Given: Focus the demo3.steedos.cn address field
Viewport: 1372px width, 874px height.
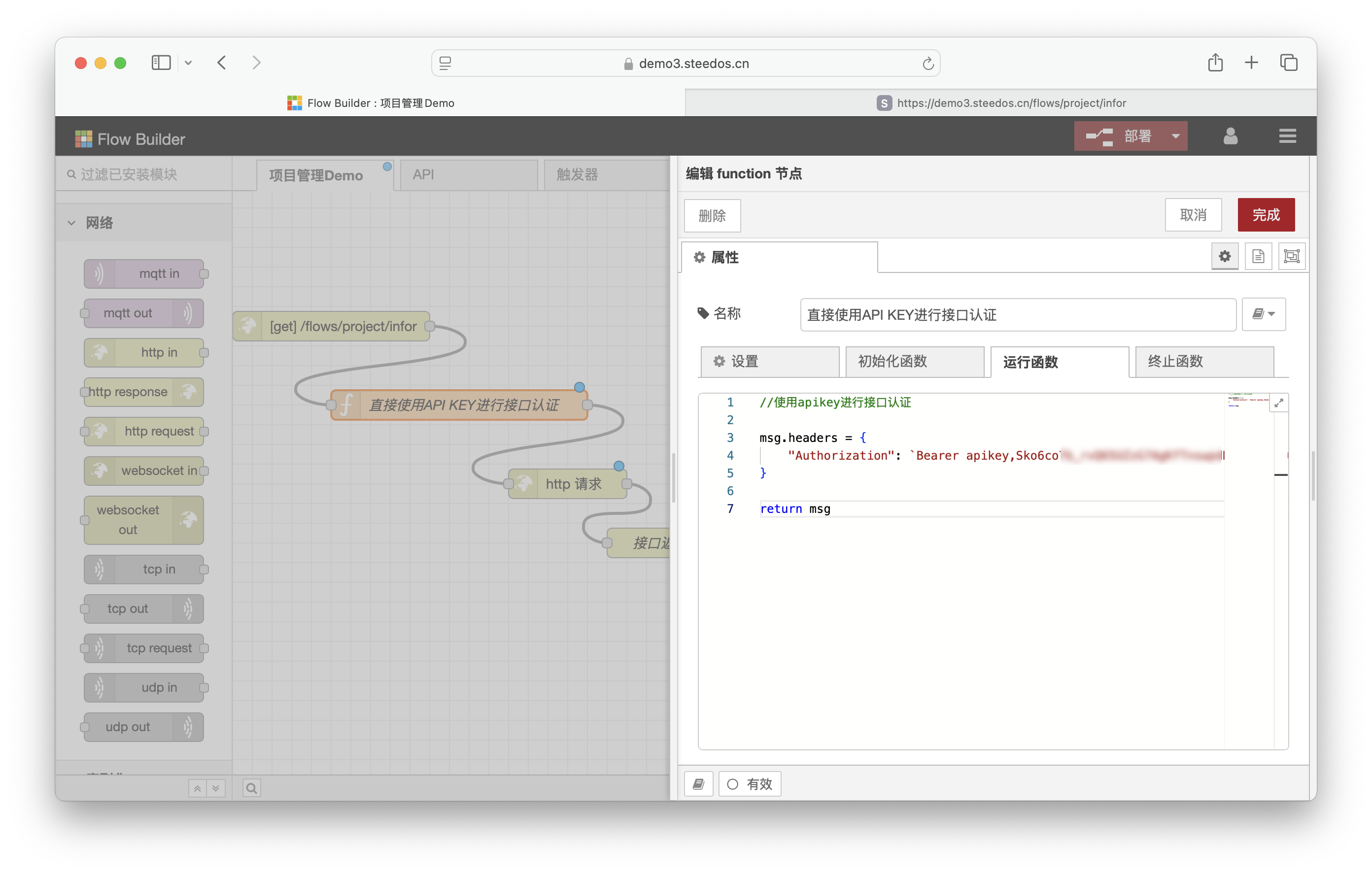Looking at the screenshot, I should tap(686, 63).
